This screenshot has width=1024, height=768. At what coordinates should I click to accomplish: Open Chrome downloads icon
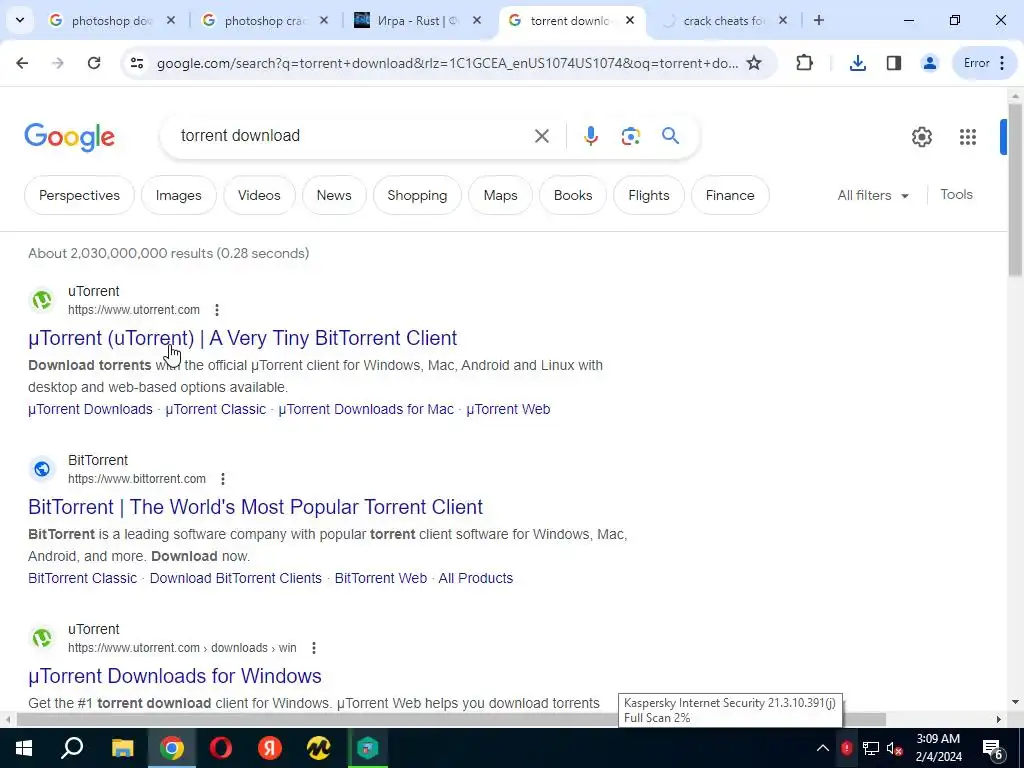pyautogui.click(x=858, y=63)
